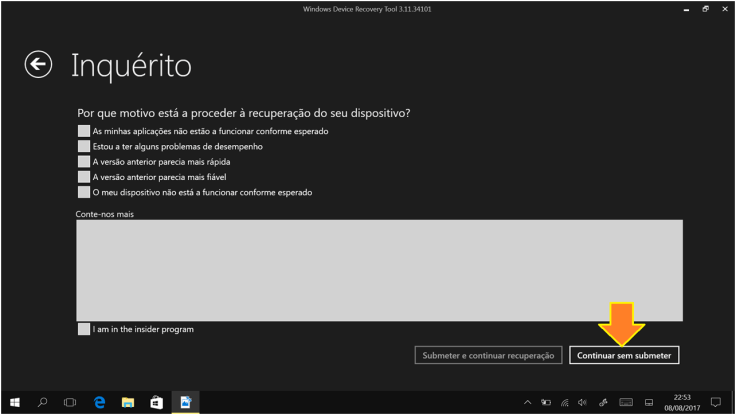Open the Windows Start menu

(x=15, y=402)
